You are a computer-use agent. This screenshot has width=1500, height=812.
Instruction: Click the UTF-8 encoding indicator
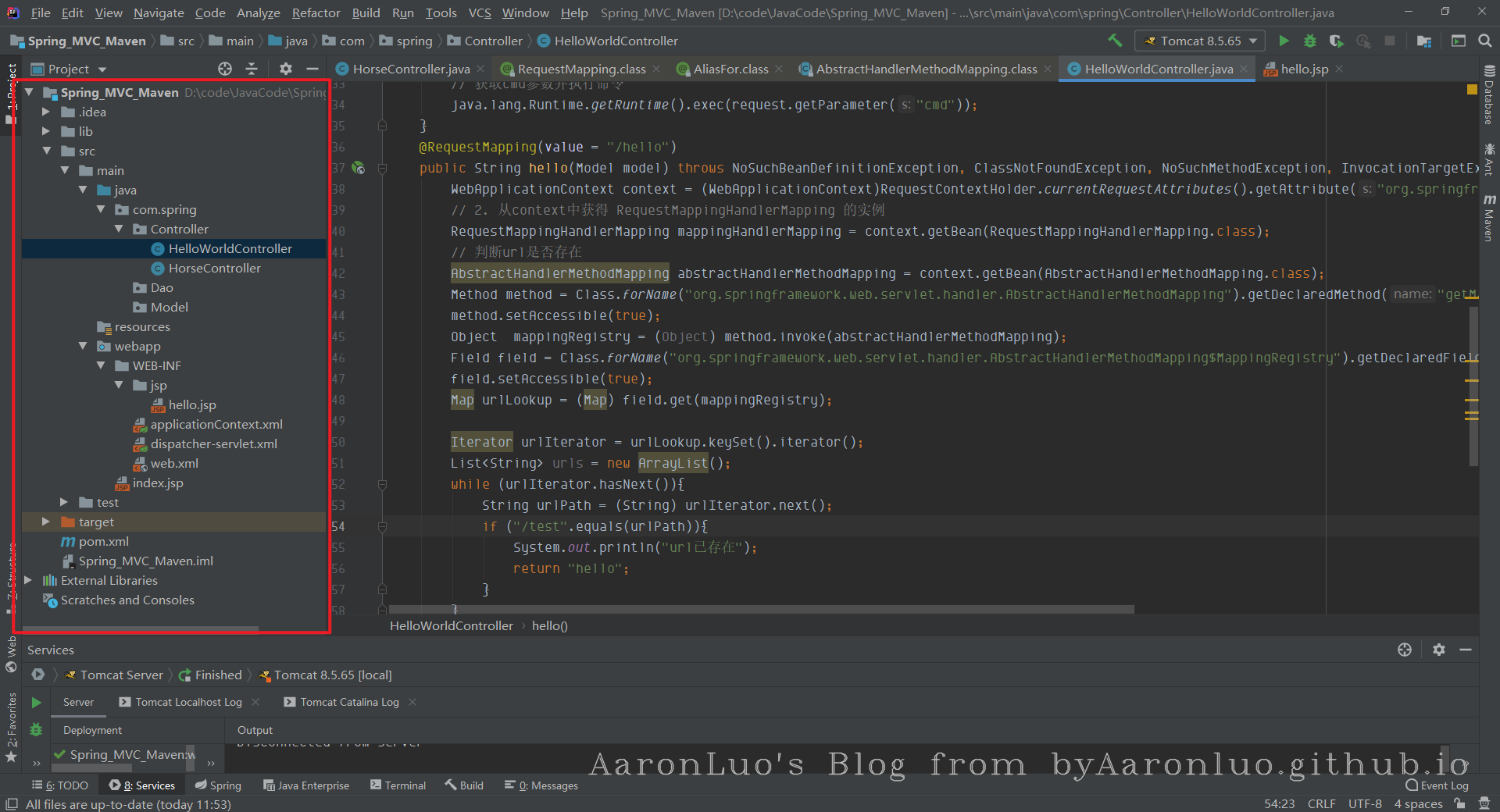1365,803
